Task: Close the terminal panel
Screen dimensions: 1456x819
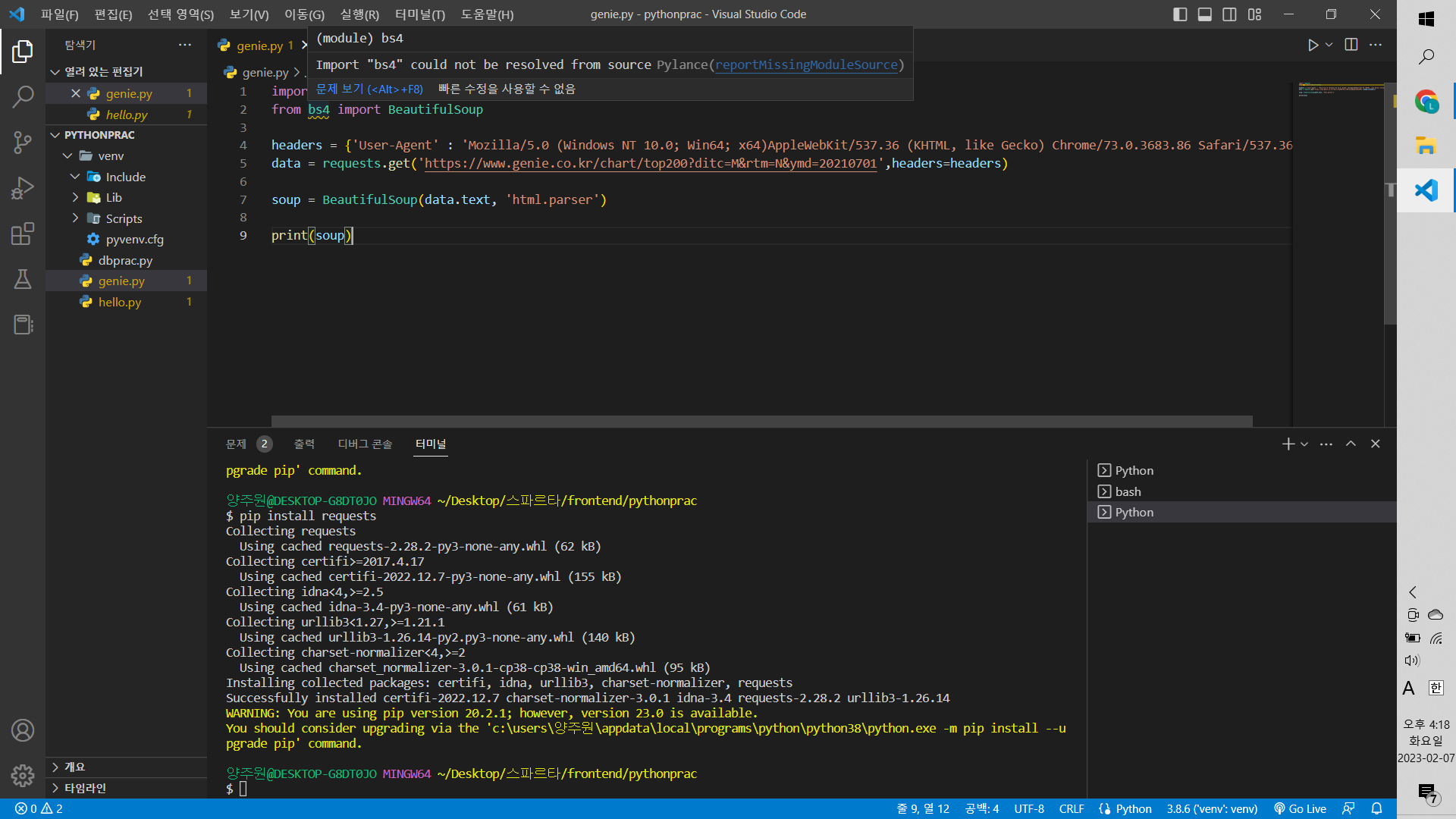Action: coord(1376,444)
